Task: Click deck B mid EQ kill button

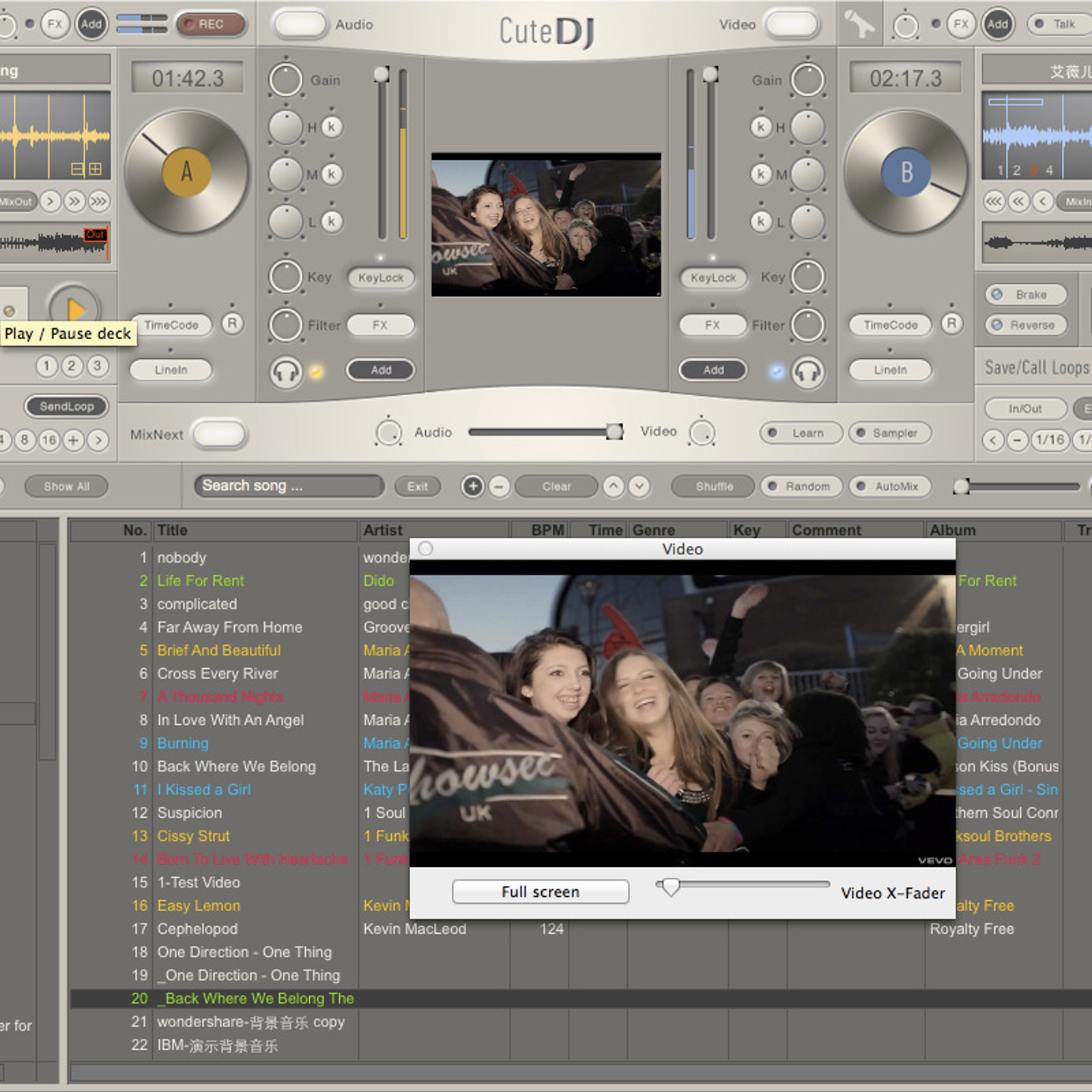Action: 760,174
